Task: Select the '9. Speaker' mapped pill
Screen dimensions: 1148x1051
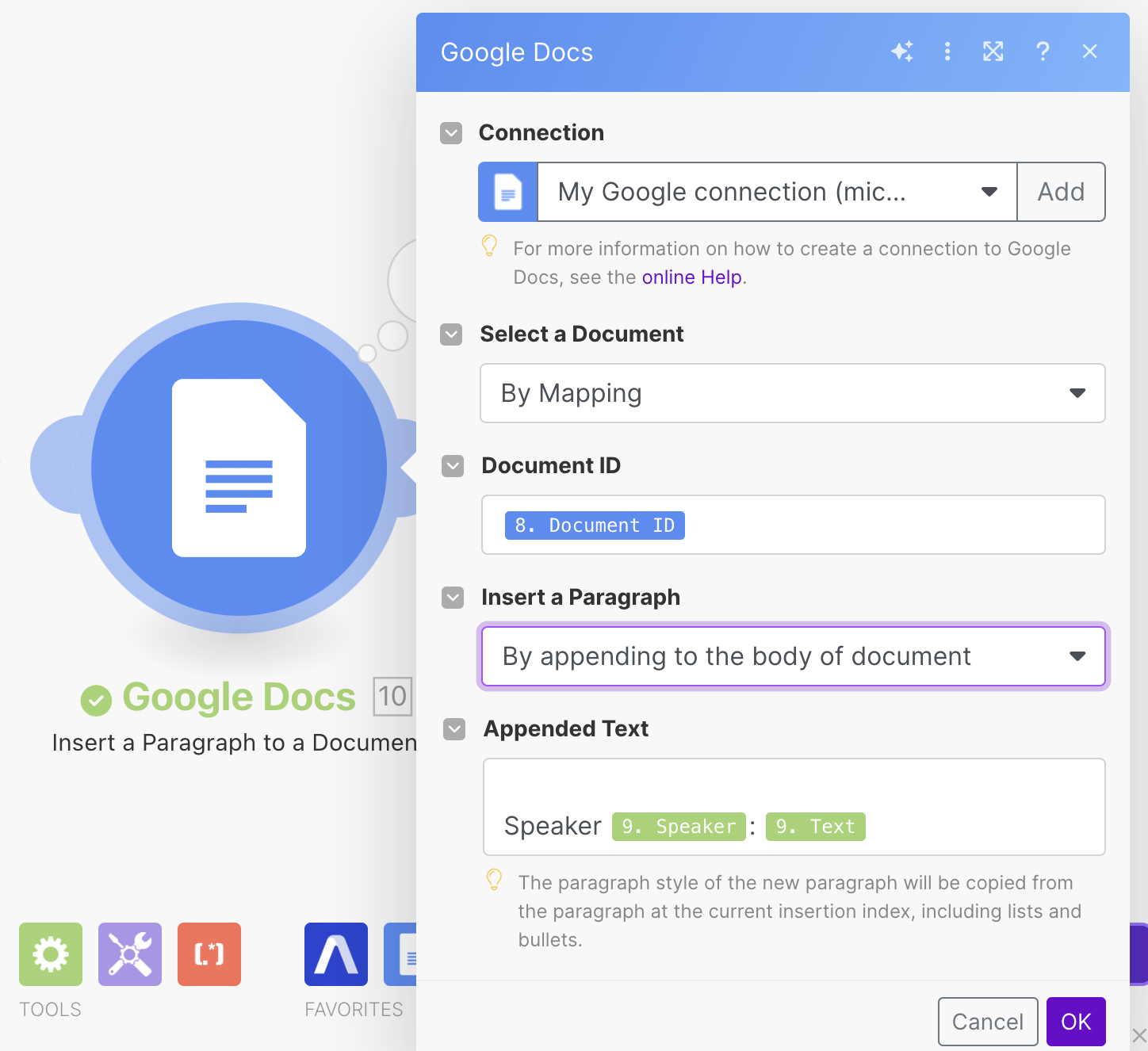Action: [x=679, y=827]
